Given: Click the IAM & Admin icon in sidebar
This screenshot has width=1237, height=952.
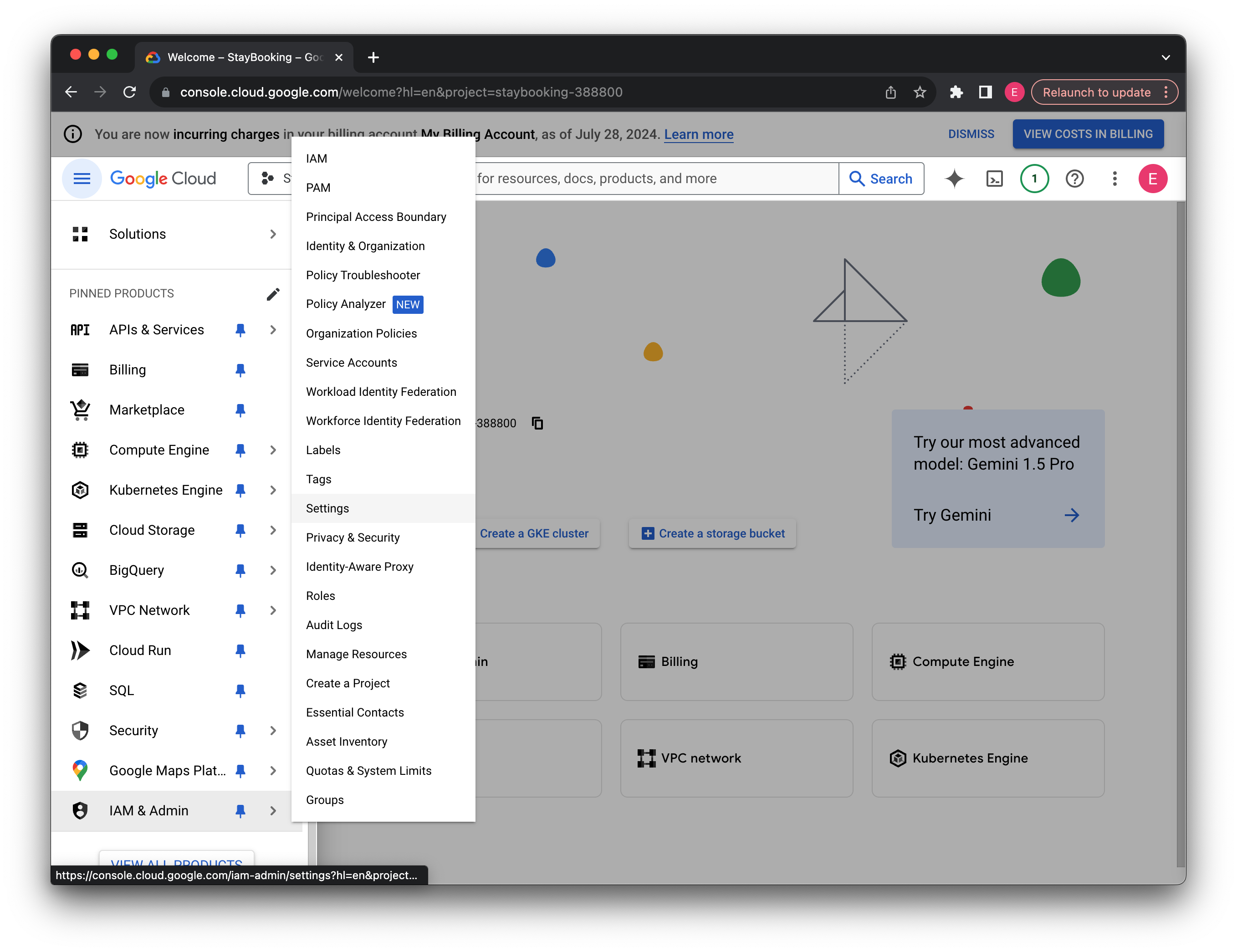Looking at the screenshot, I should (x=80, y=810).
